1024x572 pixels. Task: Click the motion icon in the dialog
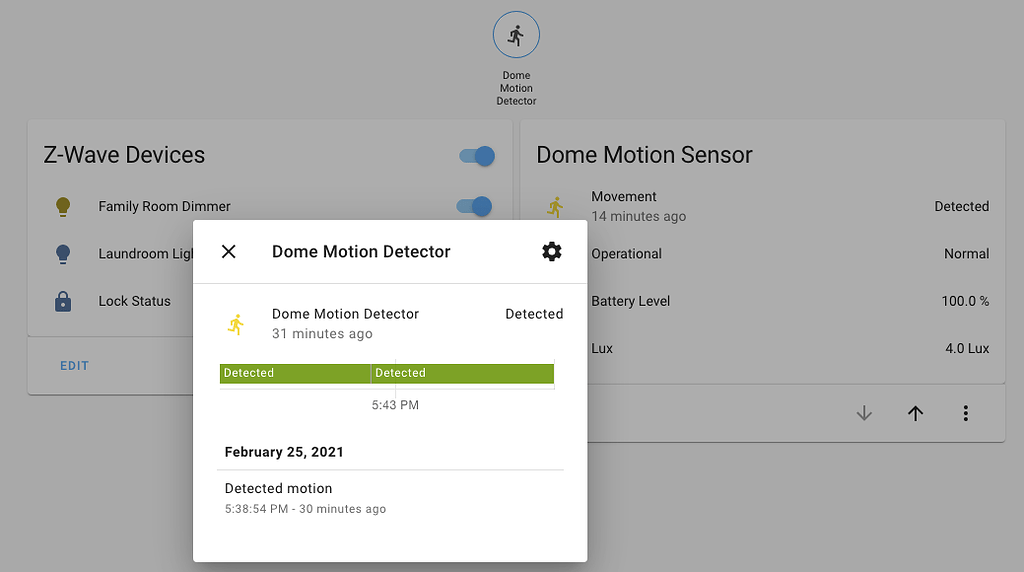coord(236,323)
